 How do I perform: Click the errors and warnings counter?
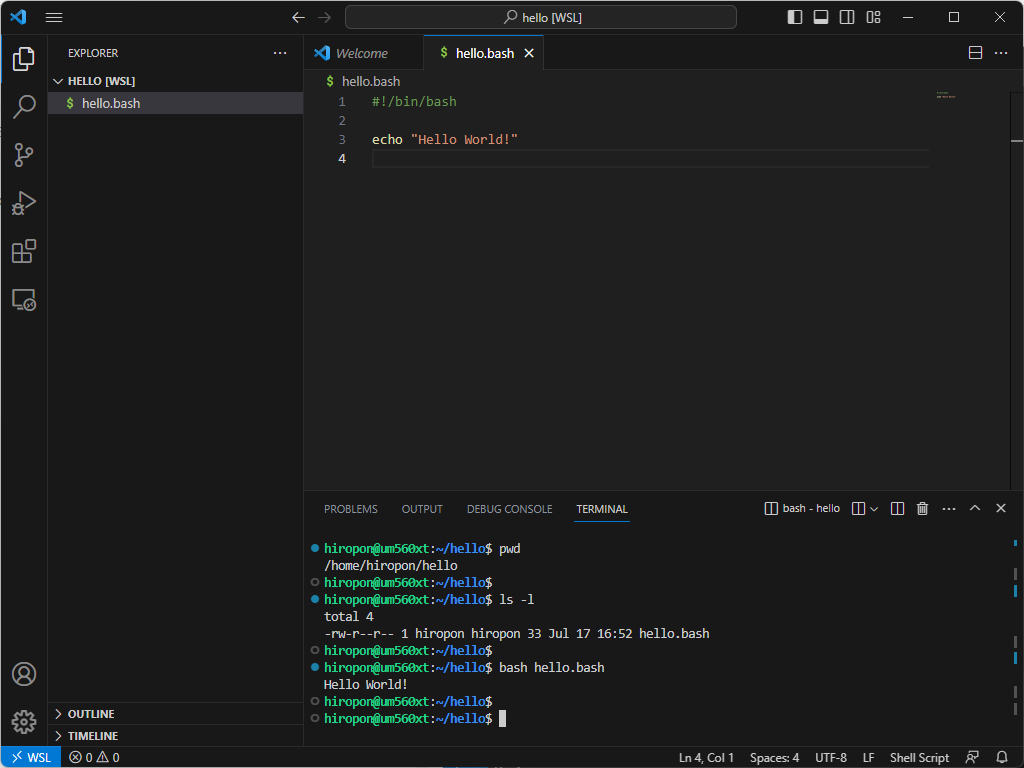pos(93,757)
